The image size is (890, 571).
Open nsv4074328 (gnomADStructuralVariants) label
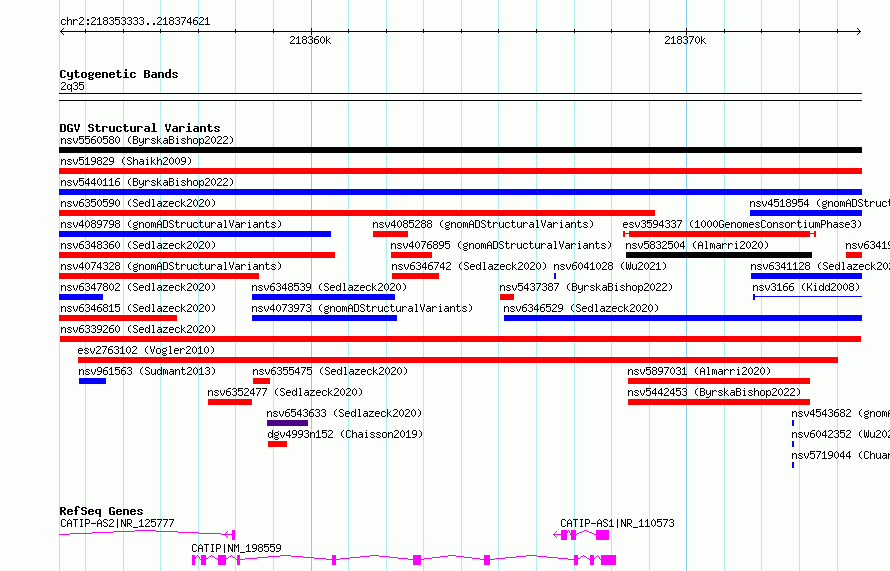(171, 266)
